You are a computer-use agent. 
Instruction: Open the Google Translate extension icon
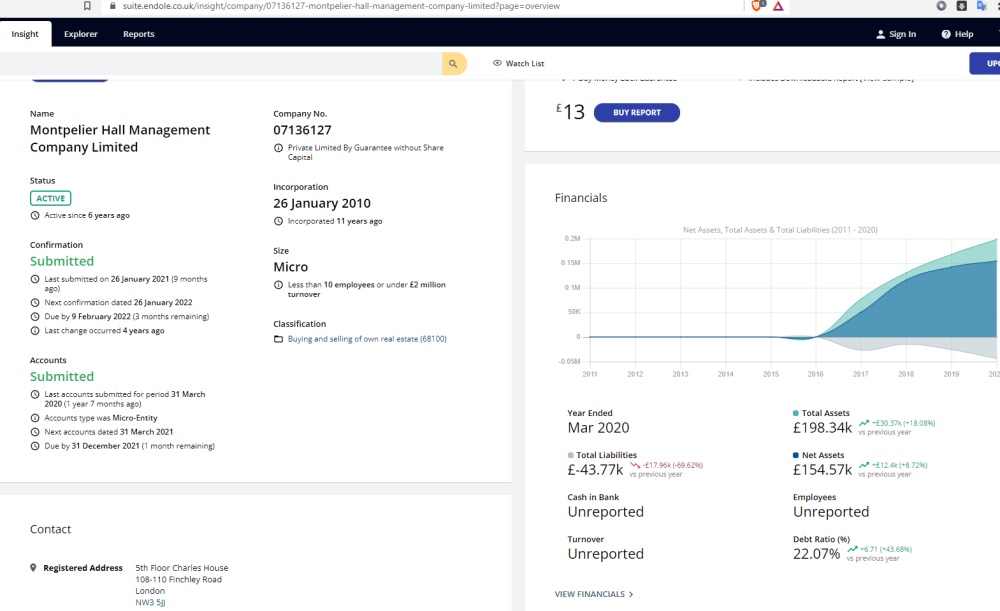980,6
